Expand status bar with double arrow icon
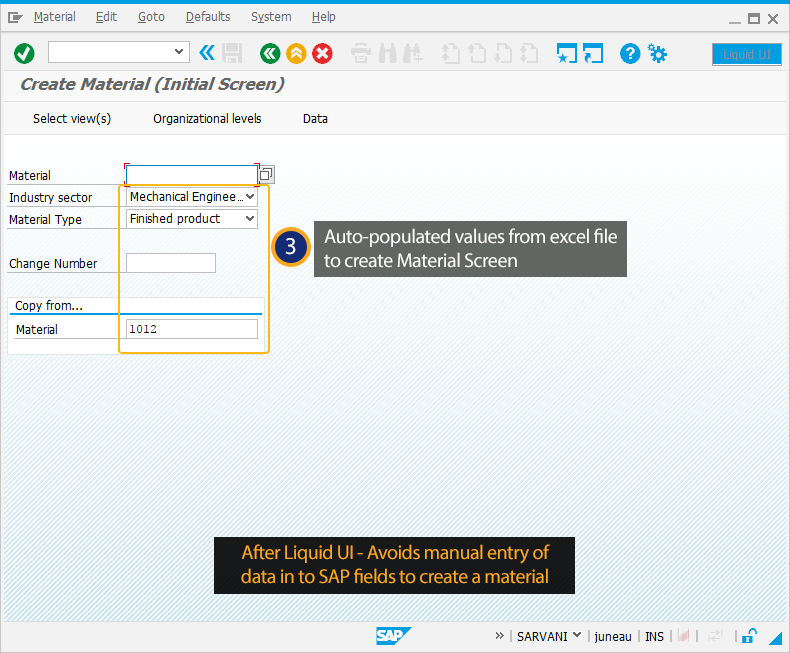The width and height of the screenshot is (790, 653). pos(499,636)
